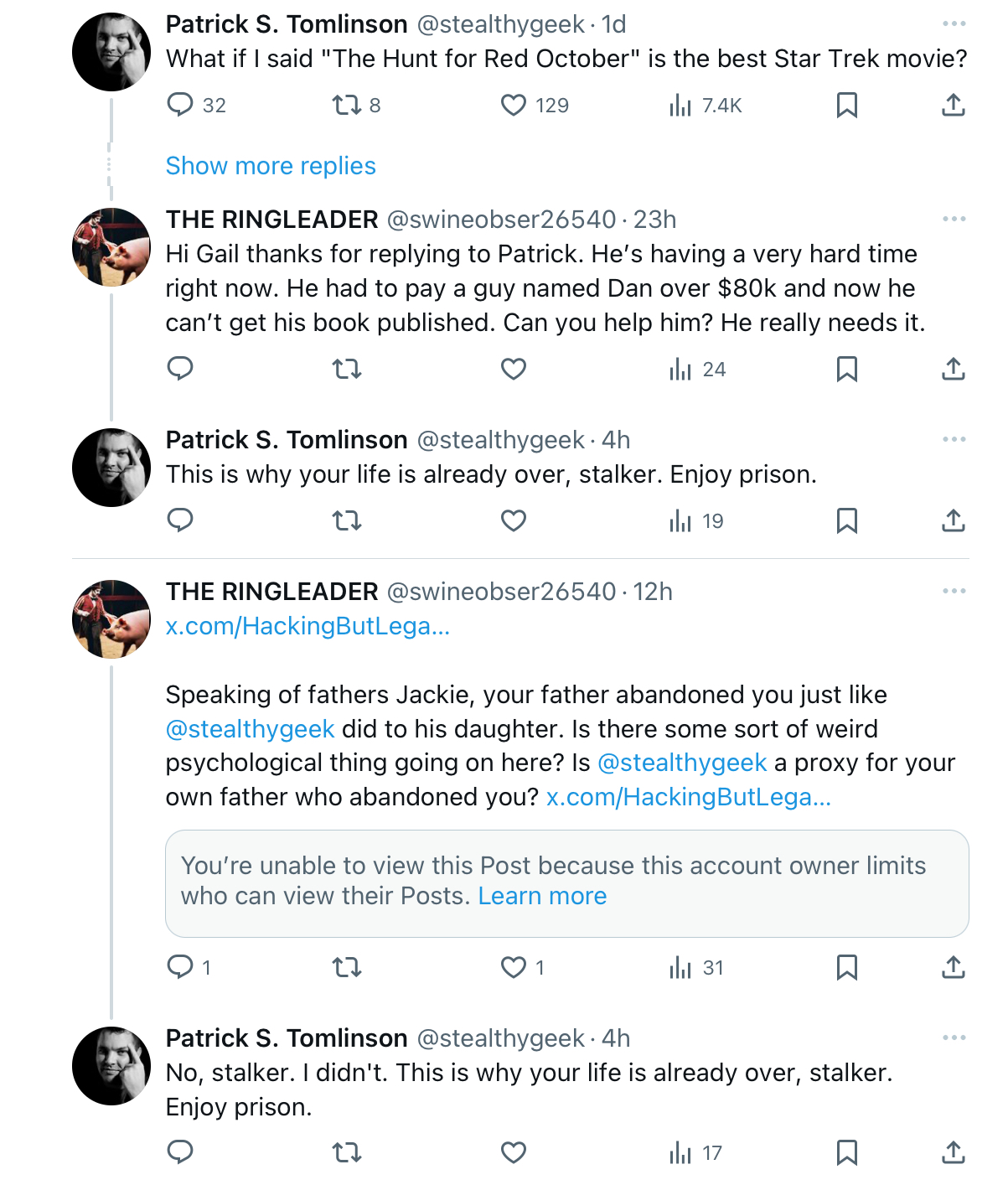1008x1185 pixels.
Task: Share the Red October Star Trek post
Action: point(954,105)
